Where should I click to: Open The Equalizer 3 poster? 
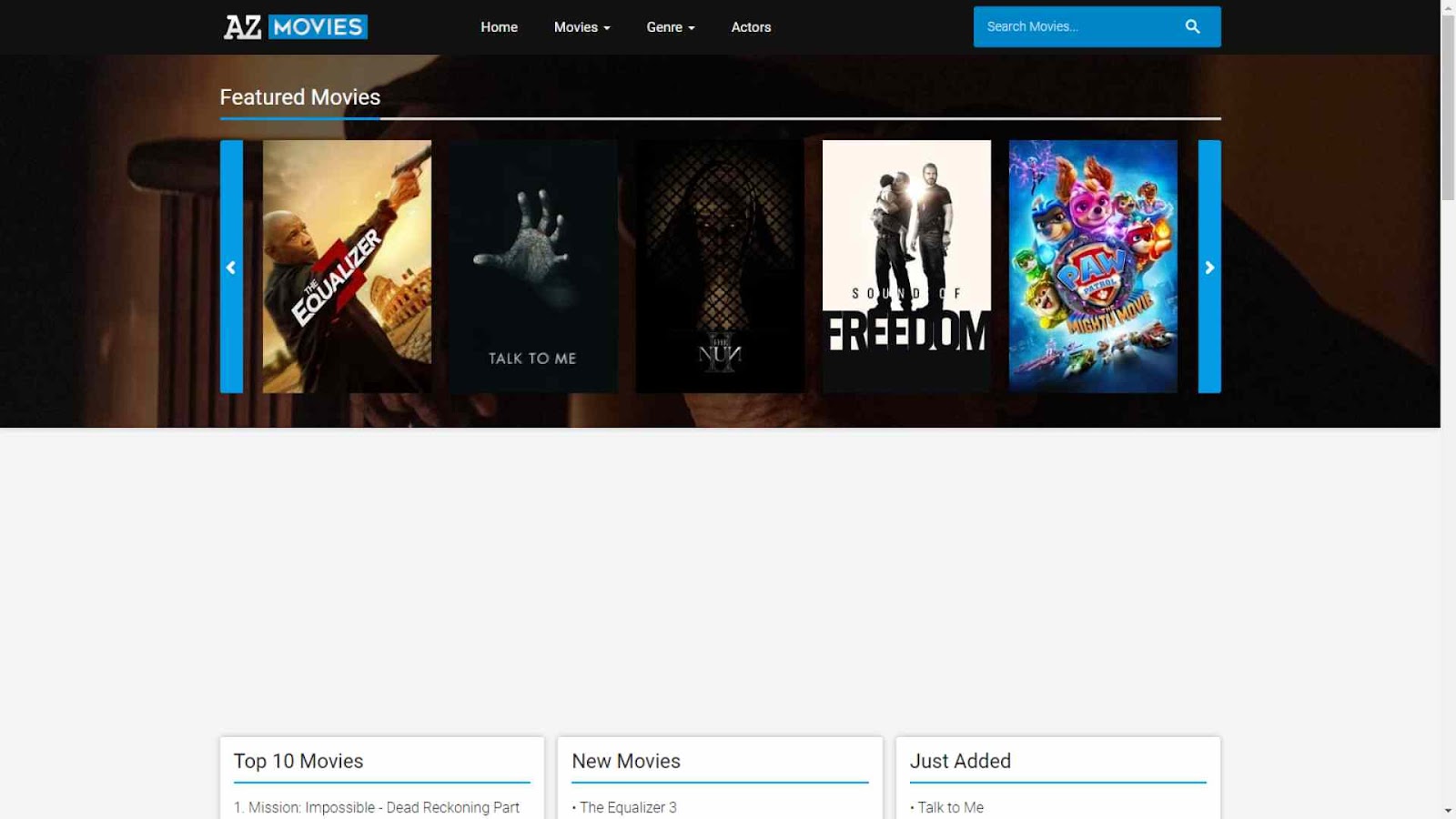pos(347,267)
